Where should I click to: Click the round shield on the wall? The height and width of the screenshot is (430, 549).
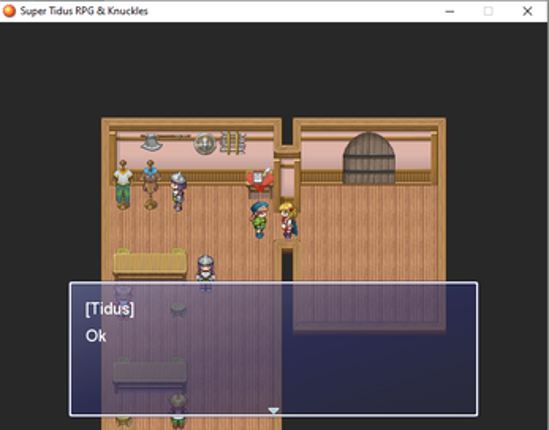tap(205, 144)
